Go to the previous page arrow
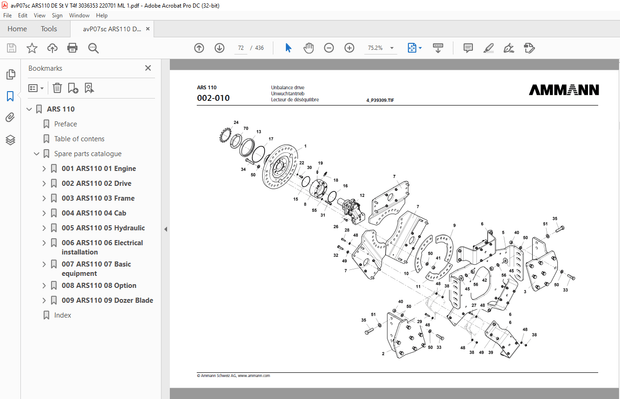This screenshot has height=399, width=620. pyautogui.click(x=199, y=48)
